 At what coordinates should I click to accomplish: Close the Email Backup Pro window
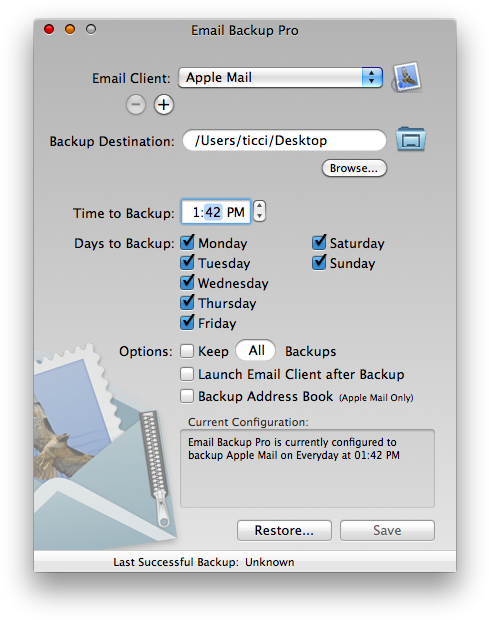(x=49, y=30)
